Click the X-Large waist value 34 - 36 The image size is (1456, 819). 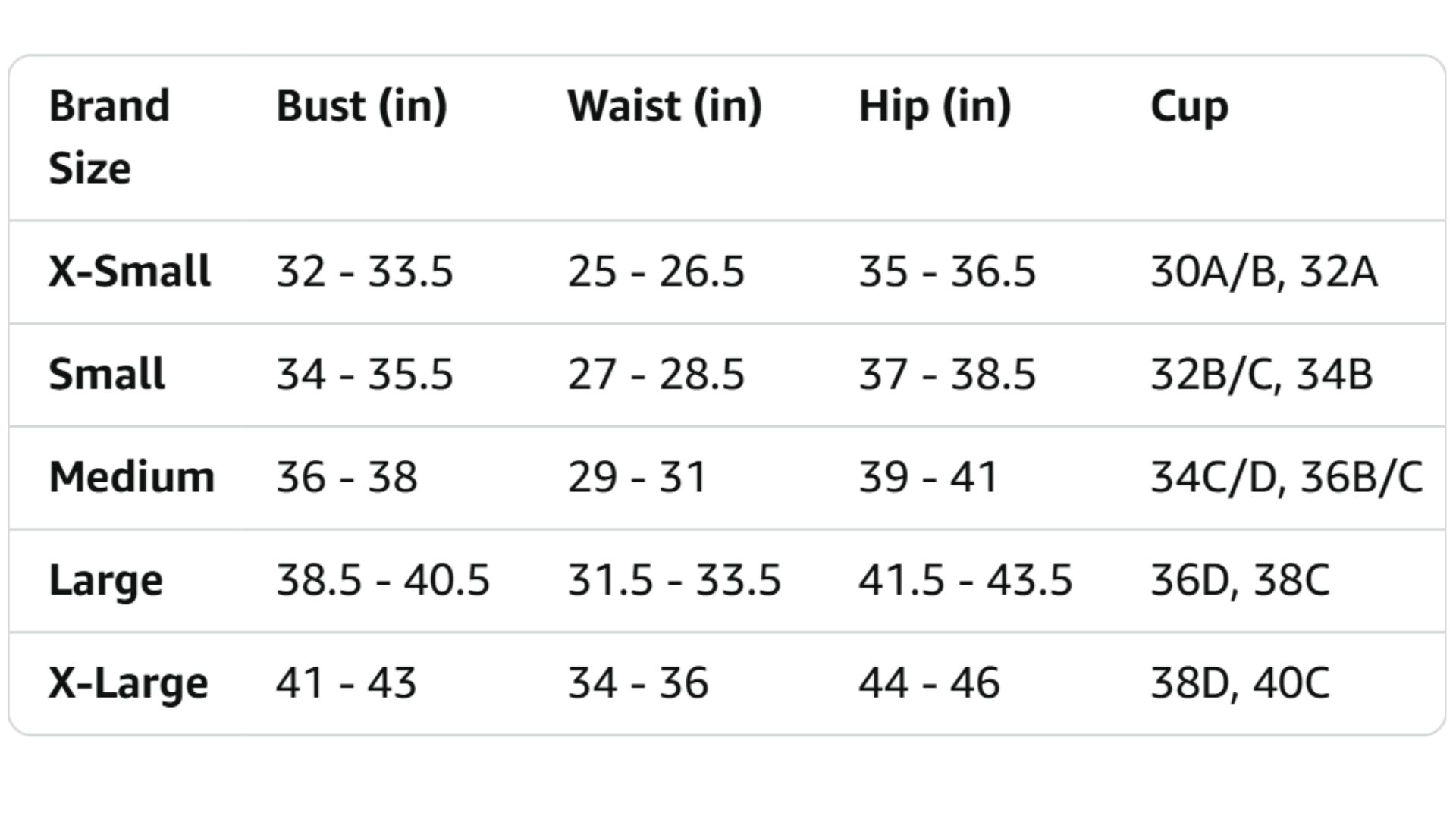tap(638, 682)
